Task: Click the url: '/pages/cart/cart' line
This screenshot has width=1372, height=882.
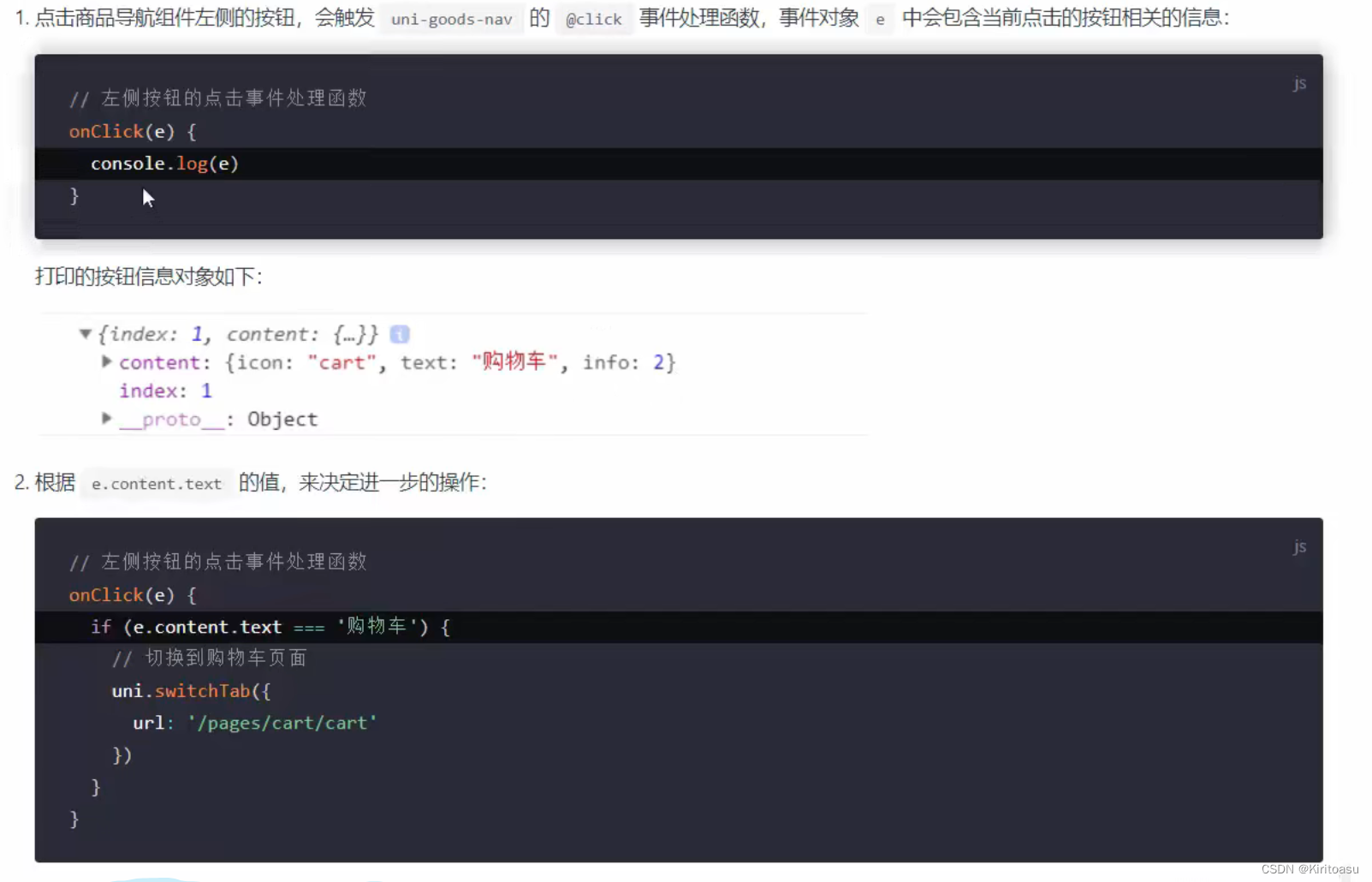Action: [x=255, y=723]
